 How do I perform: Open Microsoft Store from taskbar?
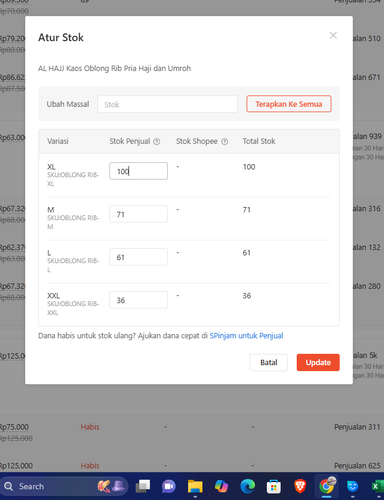274,487
